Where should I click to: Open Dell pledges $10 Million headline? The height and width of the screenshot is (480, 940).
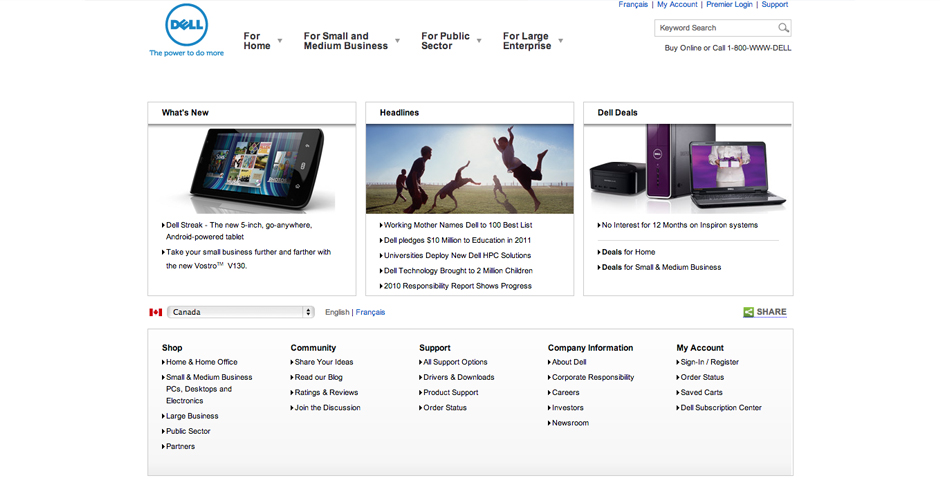coord(457,240)
